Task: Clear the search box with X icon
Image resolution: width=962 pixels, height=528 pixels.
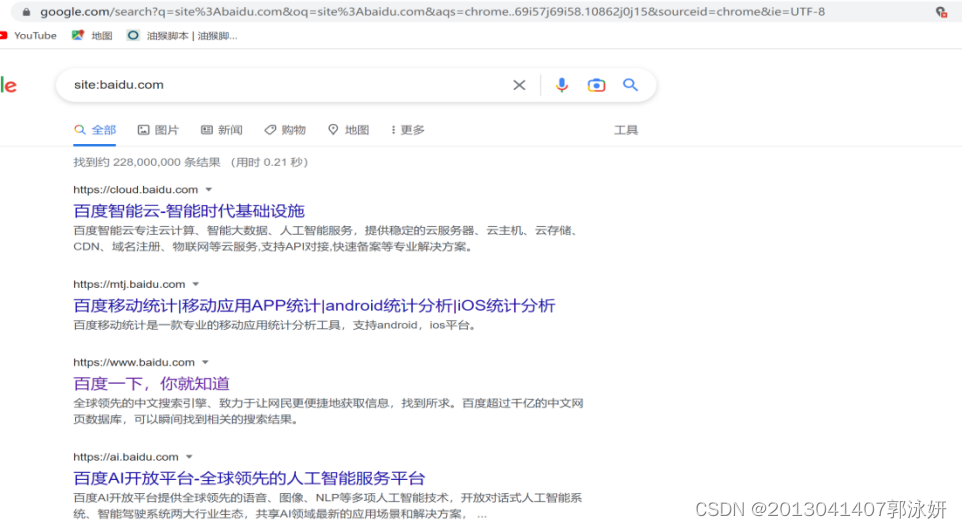Action: coord(519,85)
